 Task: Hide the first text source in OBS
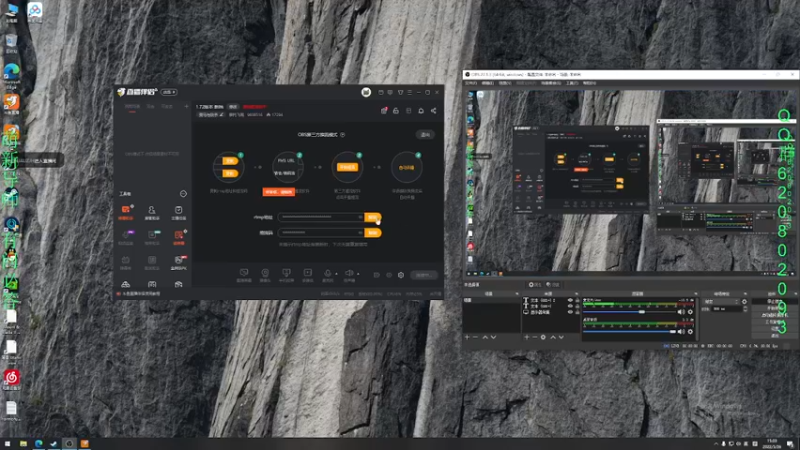point(570,301)
